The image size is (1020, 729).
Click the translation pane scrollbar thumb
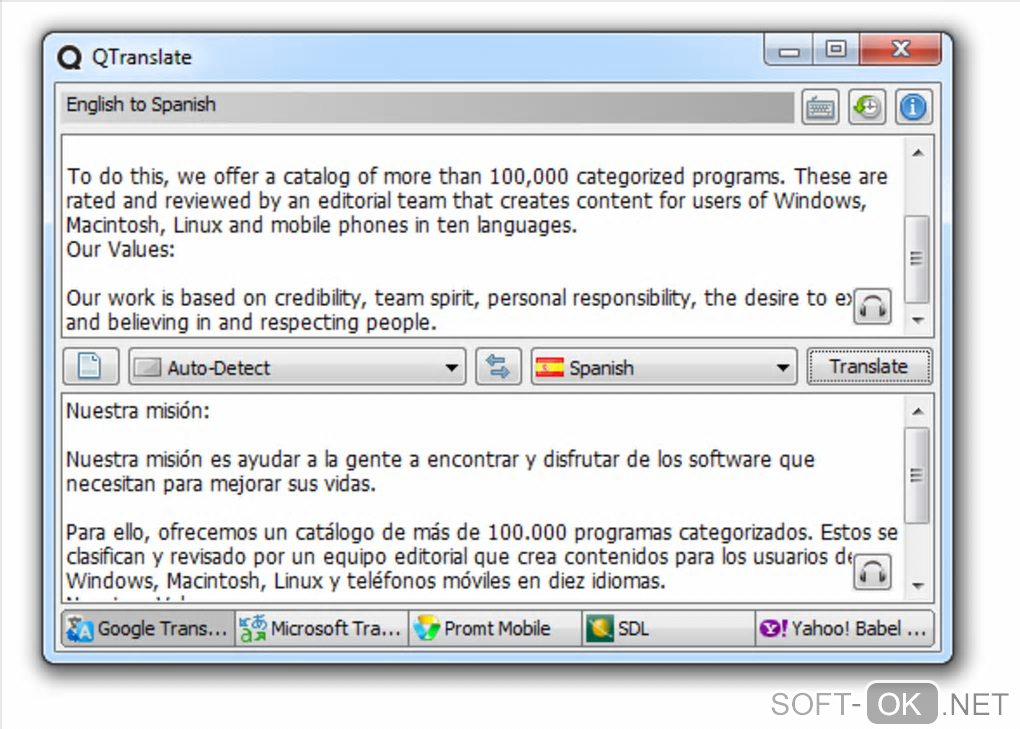click(917, 475)
